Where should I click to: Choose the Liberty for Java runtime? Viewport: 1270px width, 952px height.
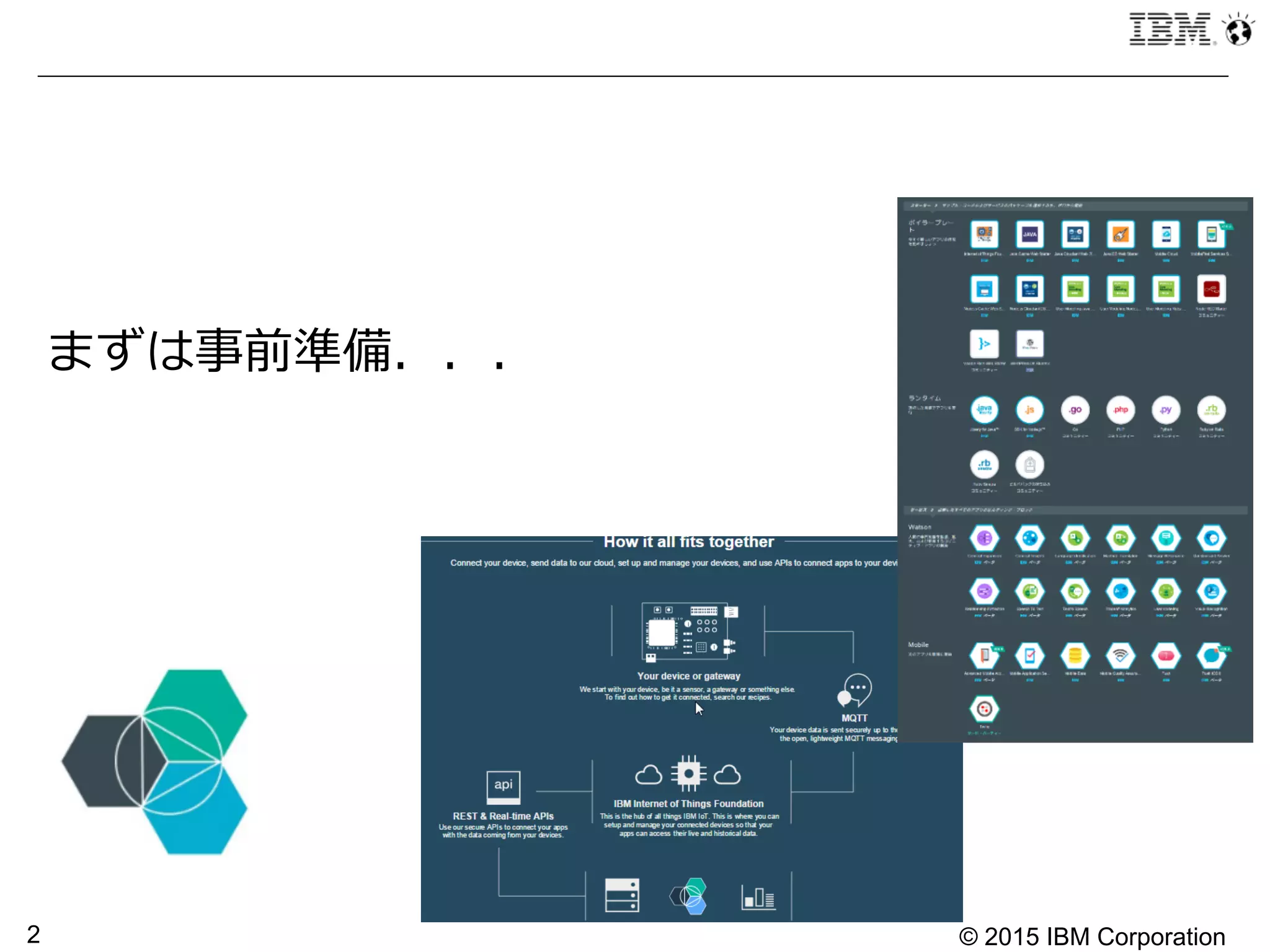click(984, 410)
